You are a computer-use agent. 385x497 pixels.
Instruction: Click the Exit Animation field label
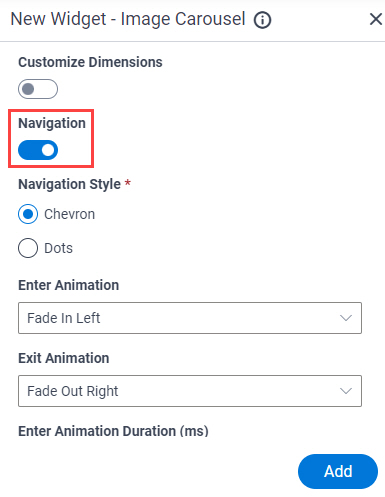[x=64, y=358]
